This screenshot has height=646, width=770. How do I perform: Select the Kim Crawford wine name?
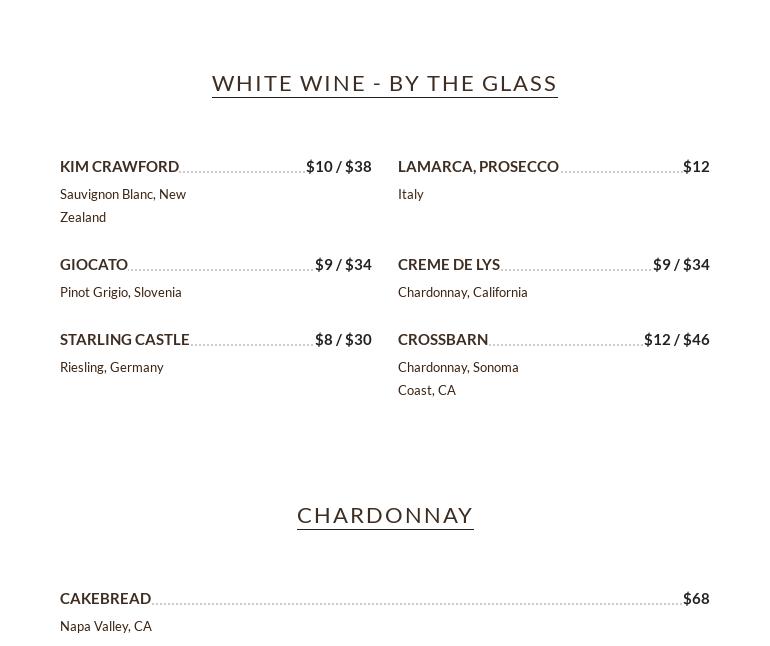click(x=119, y=167)
